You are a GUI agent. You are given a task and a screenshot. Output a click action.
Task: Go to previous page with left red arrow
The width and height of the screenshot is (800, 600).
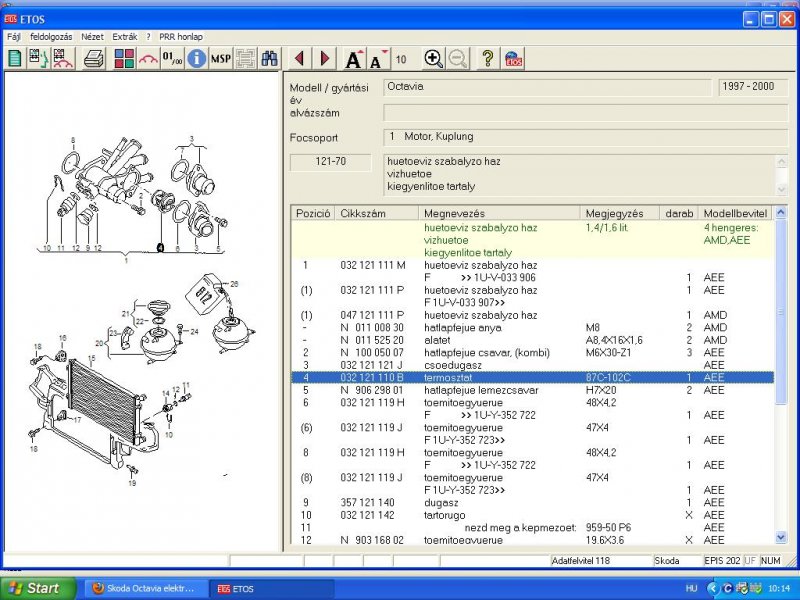[299, 58]
